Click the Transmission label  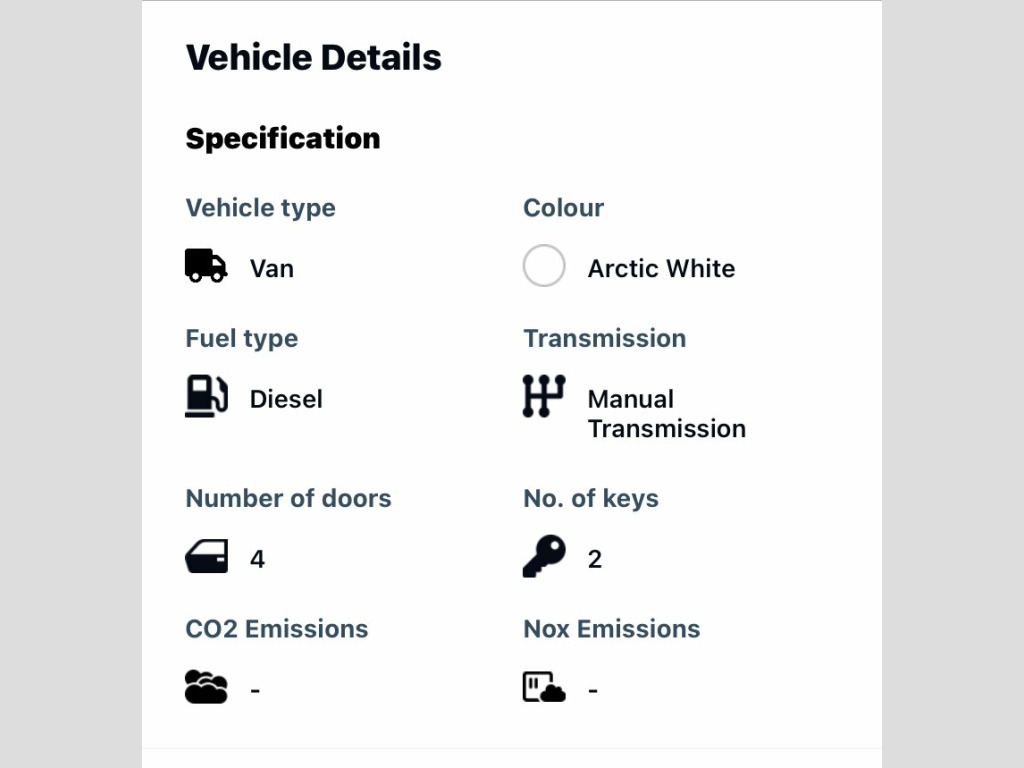(605, 338)
